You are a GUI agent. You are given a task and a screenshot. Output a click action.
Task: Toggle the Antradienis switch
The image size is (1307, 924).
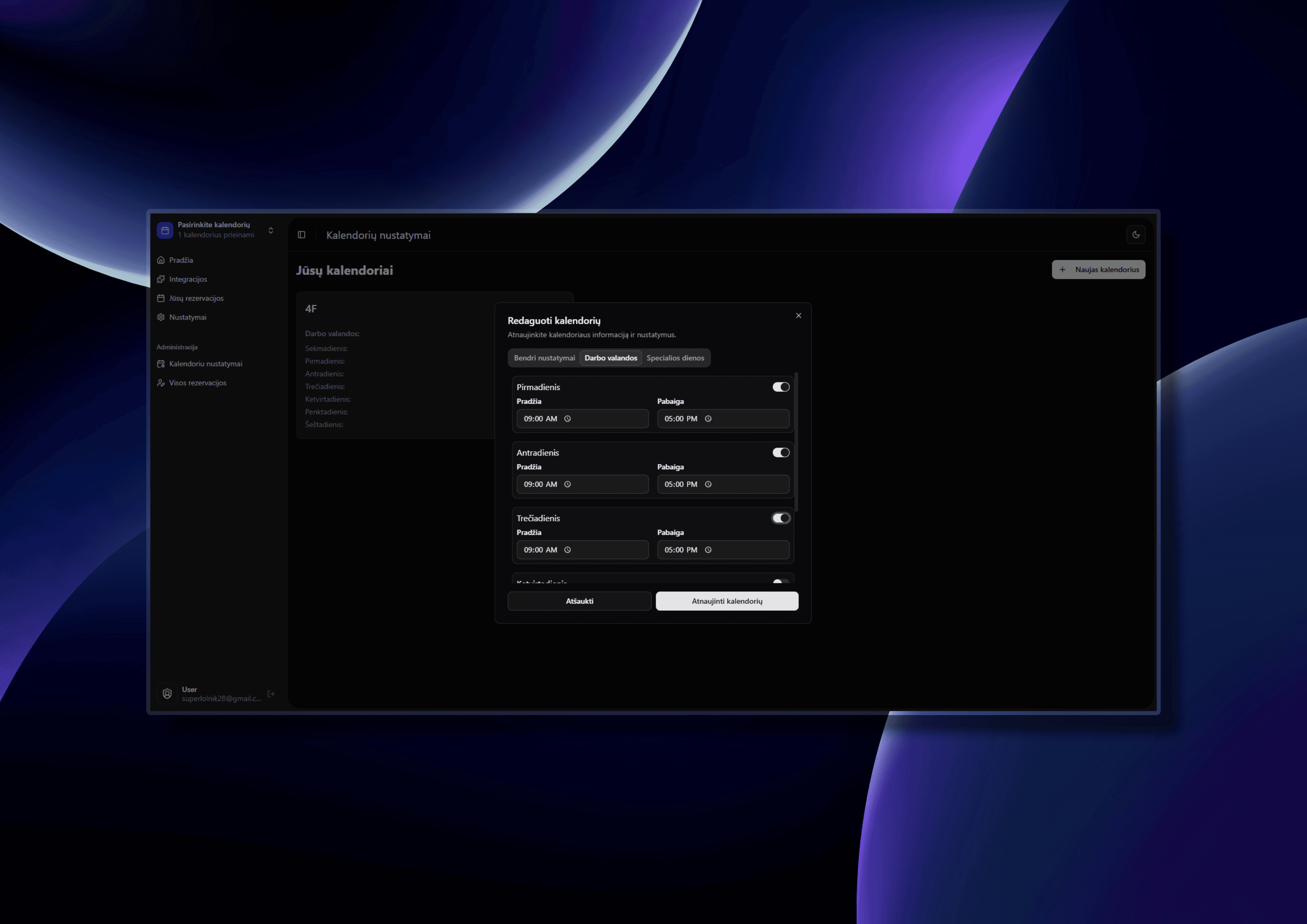pos(781,453)
